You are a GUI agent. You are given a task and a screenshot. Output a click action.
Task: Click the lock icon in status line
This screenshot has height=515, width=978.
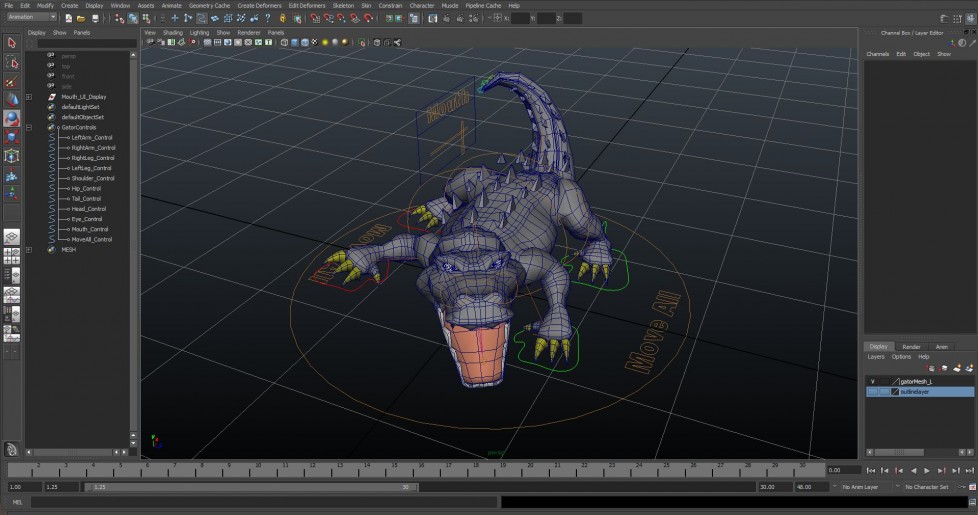click(x=283, y=18)
